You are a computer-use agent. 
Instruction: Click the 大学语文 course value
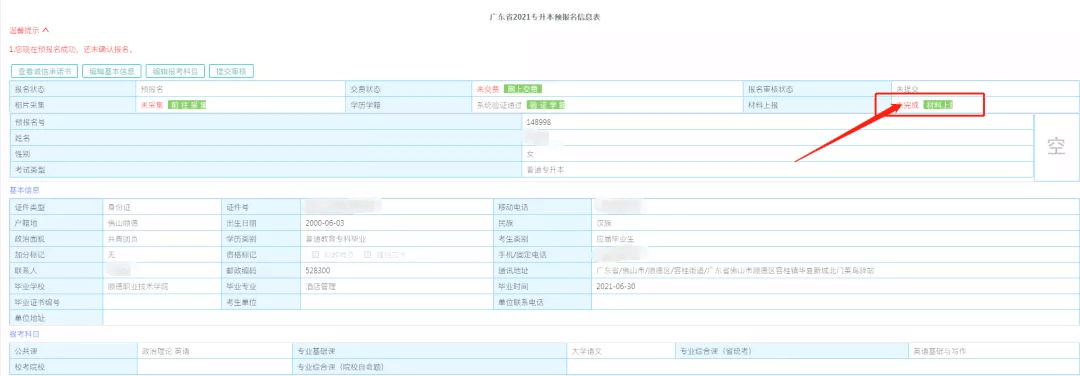click(x=587, y=351)
